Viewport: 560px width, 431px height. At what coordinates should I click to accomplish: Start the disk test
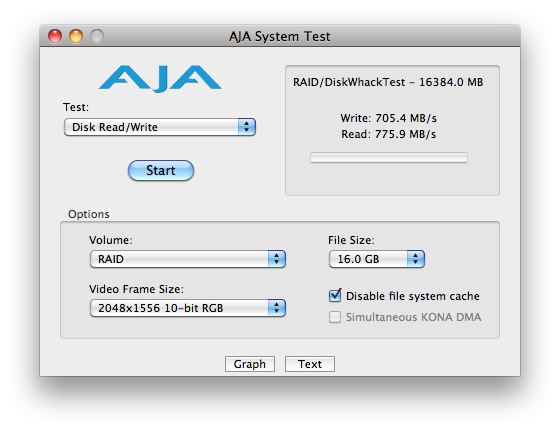pos(161,170)
